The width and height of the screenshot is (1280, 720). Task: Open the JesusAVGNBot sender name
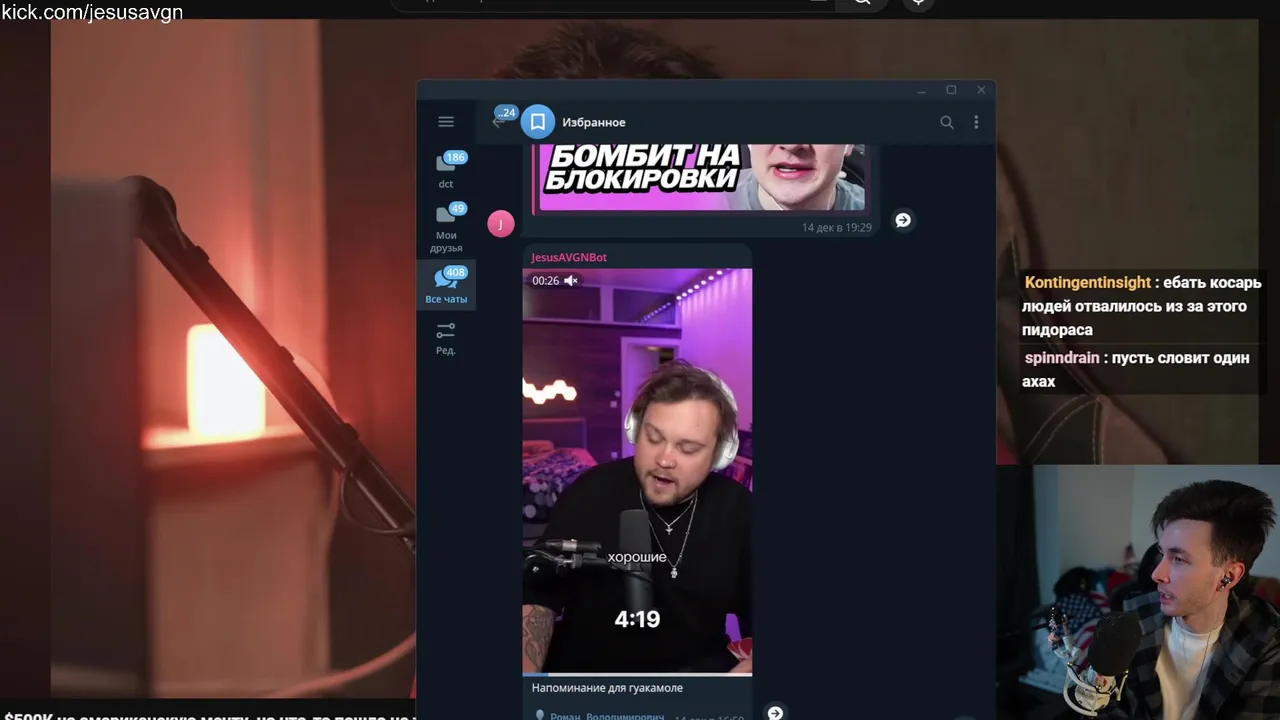pos(569,257)
